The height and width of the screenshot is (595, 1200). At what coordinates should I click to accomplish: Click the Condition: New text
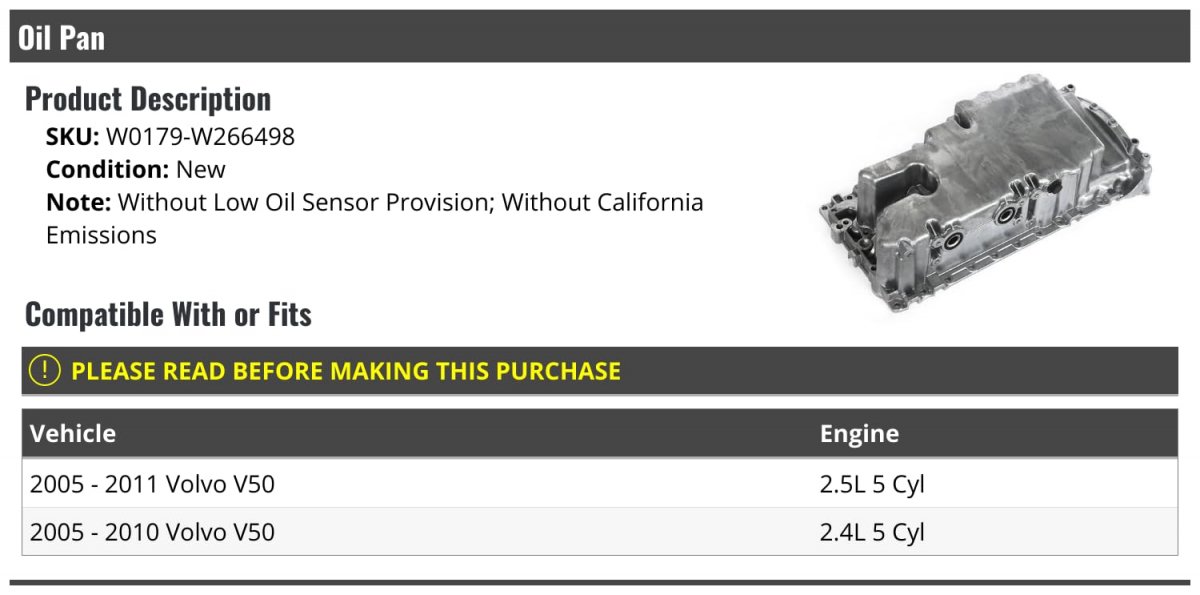136,169
